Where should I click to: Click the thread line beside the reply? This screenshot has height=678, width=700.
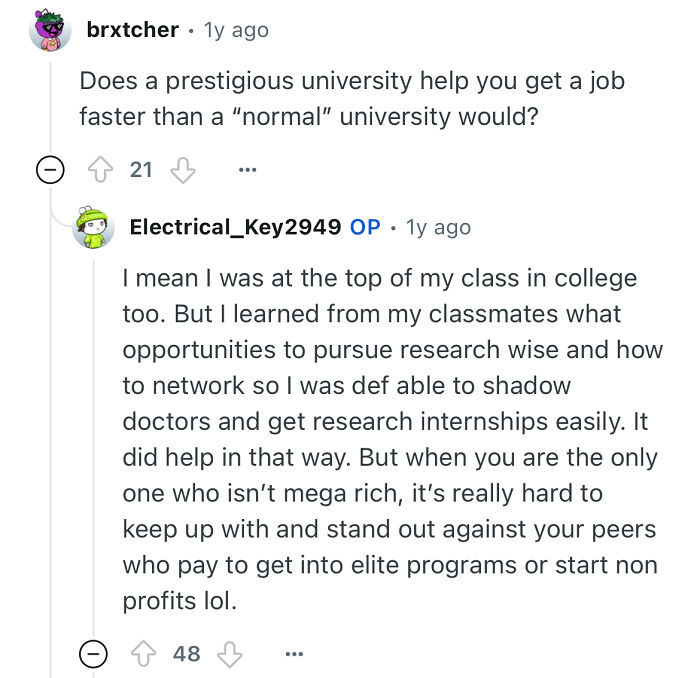49,420
